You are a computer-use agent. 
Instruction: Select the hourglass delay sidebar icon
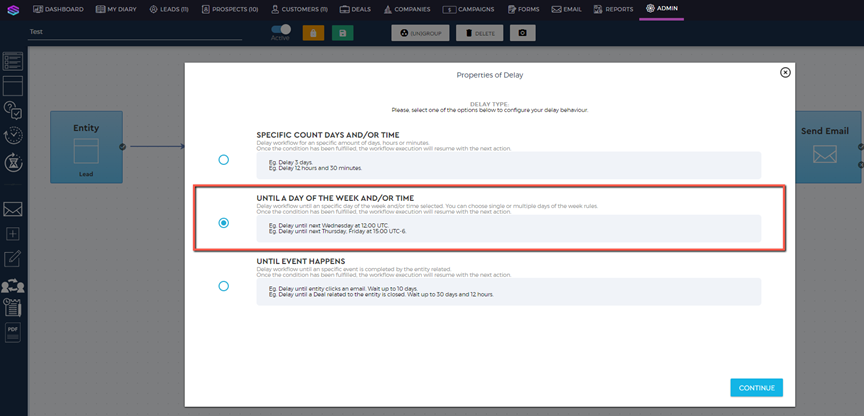[x=13, y=162]
